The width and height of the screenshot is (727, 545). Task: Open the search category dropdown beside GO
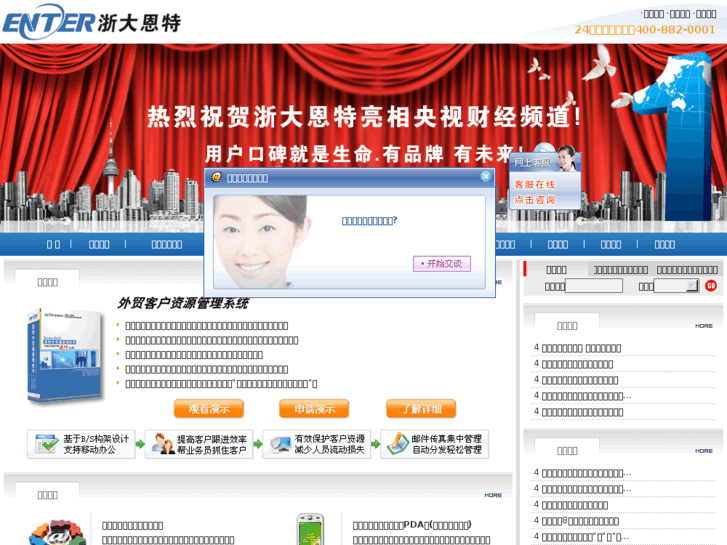click(x=676, y=286)
